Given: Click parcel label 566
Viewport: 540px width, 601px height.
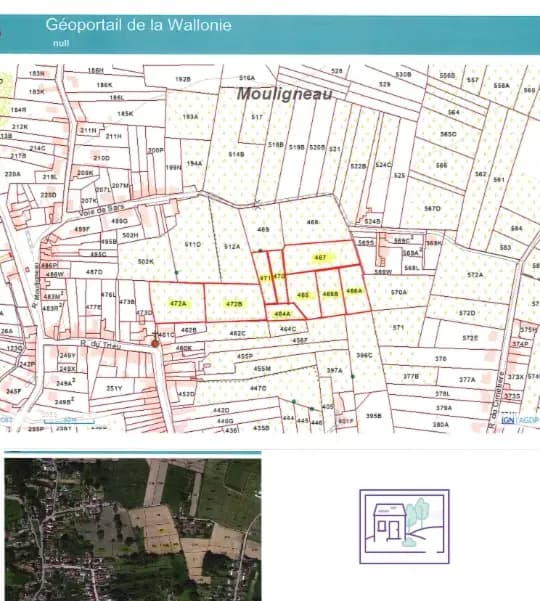Looking at the screenshot, I should (442, 165).
